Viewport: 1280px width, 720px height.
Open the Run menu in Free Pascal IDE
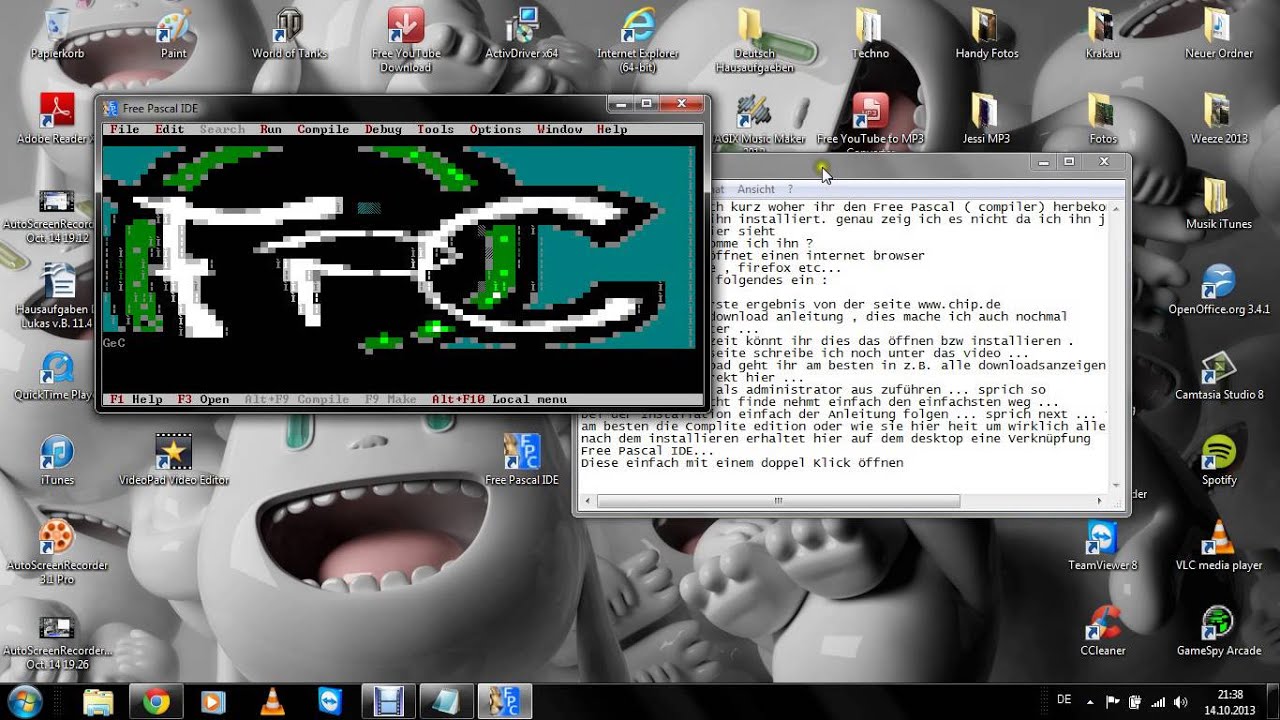tap(271, 129)
